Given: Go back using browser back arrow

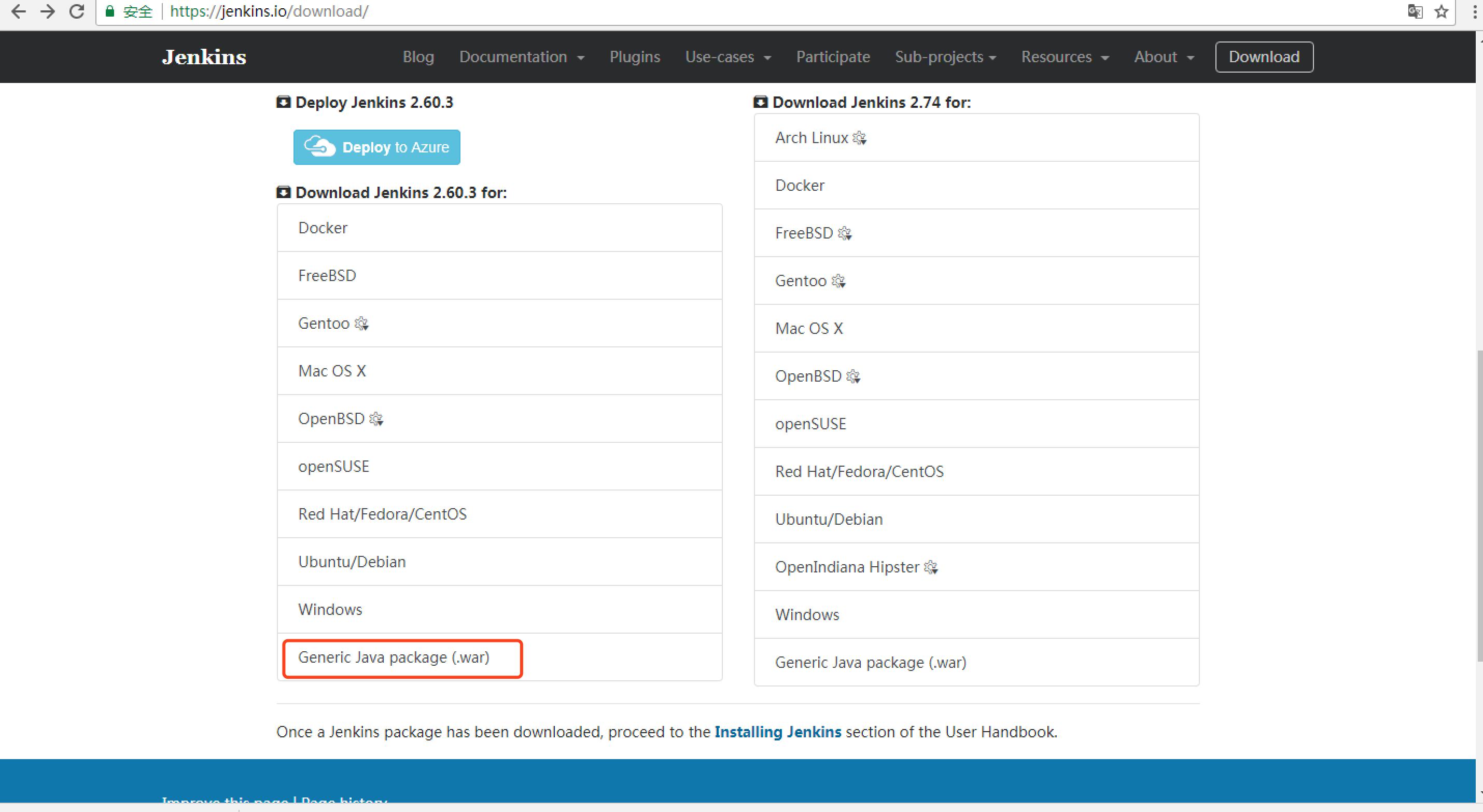Looking at the screenshot, I should tap(19, 11).
